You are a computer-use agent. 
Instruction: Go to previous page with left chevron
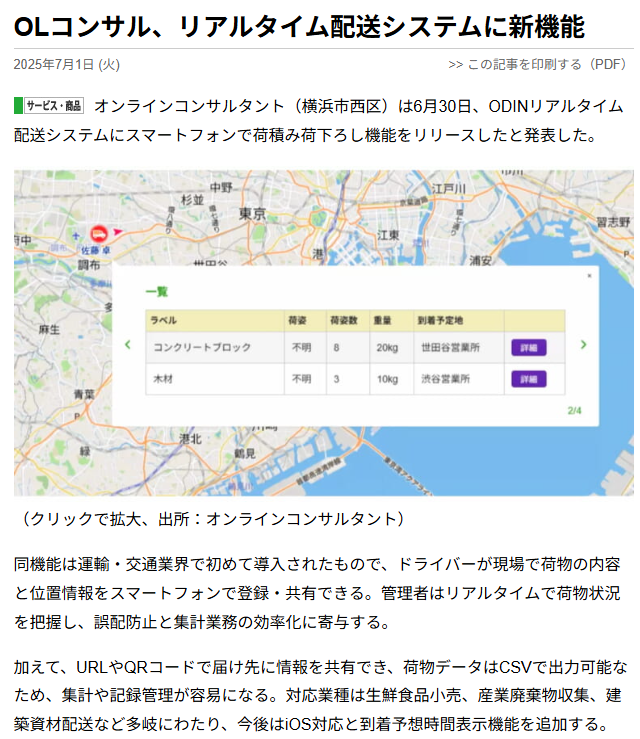point(128,345)
